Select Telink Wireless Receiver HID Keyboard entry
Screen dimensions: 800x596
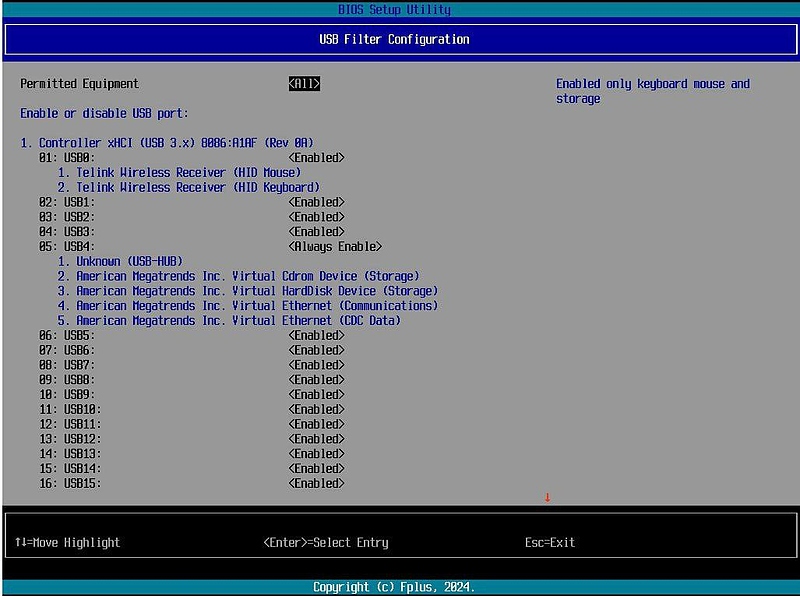(188, 188)
